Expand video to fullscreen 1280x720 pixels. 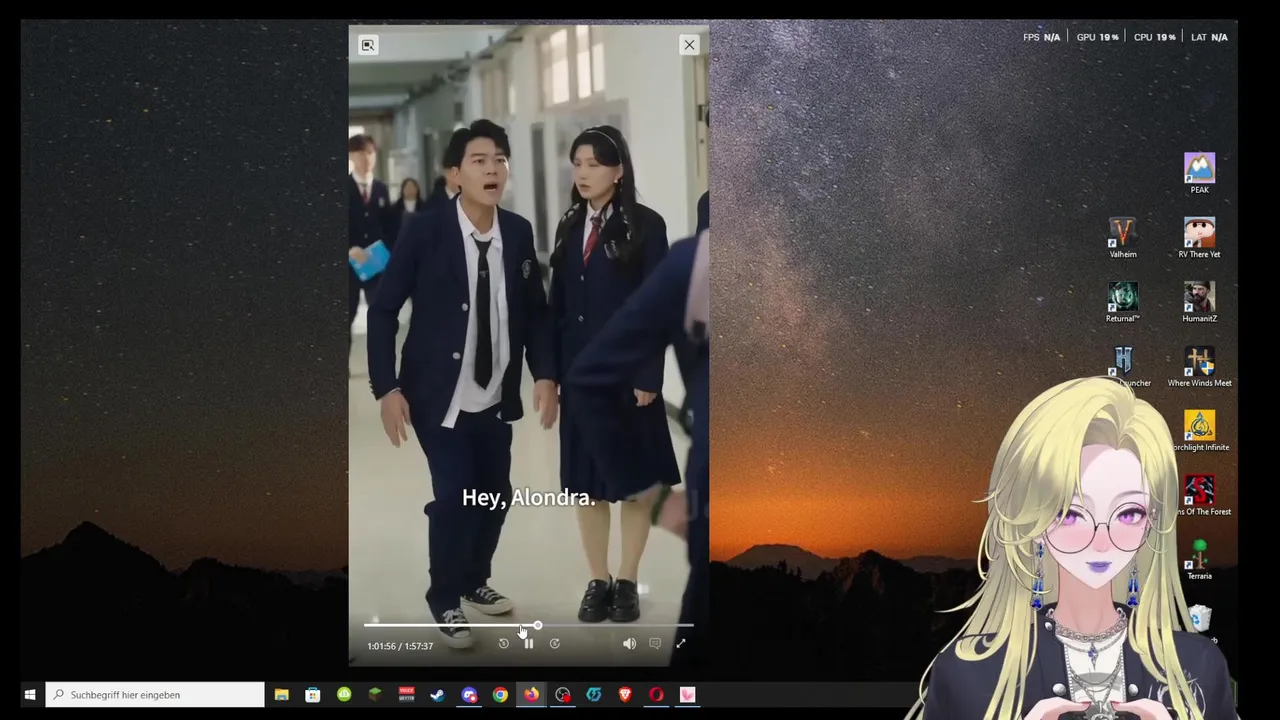coord(681,644)
